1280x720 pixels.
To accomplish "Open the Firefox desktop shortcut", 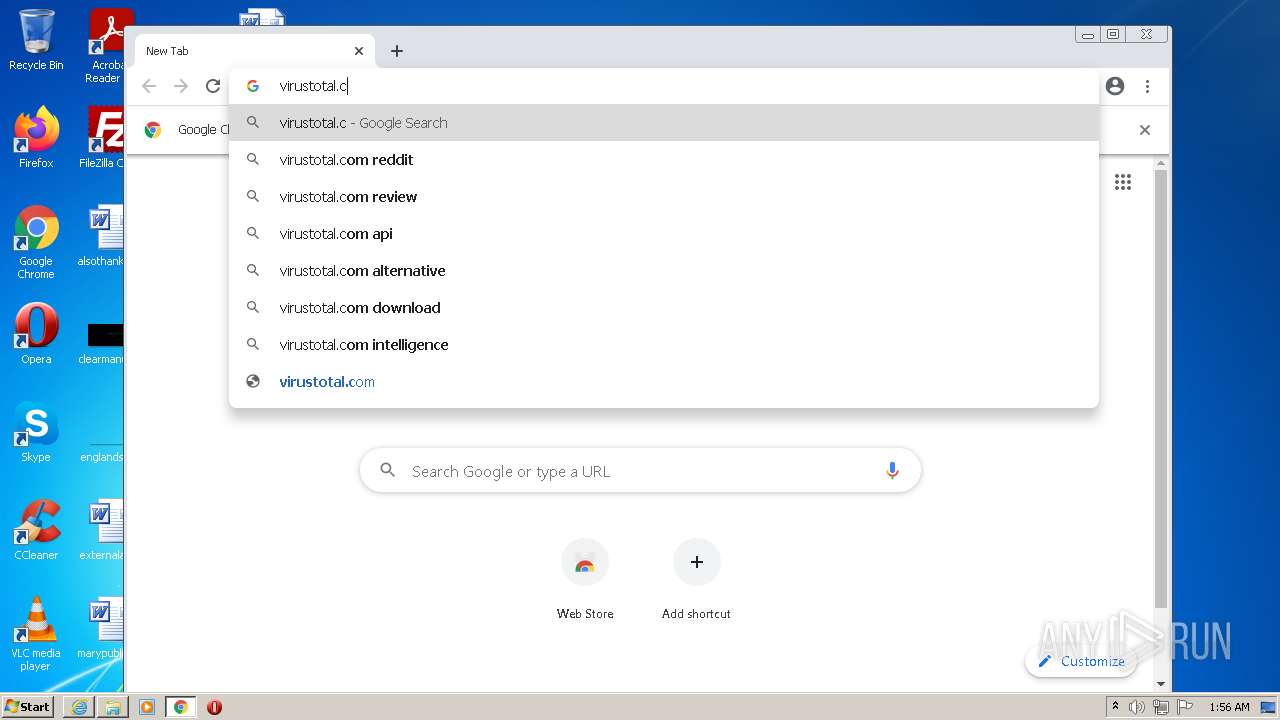I will tap(36, 138).
